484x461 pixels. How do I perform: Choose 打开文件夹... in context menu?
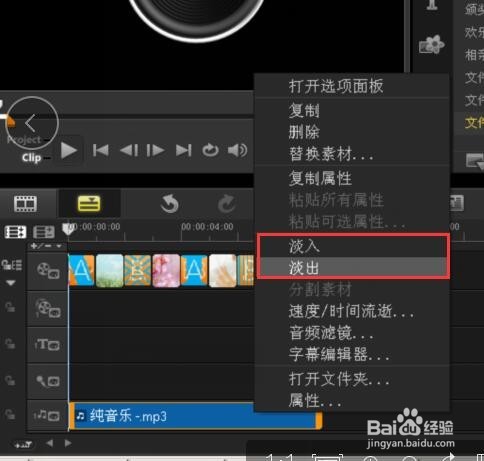coord(353,379)
